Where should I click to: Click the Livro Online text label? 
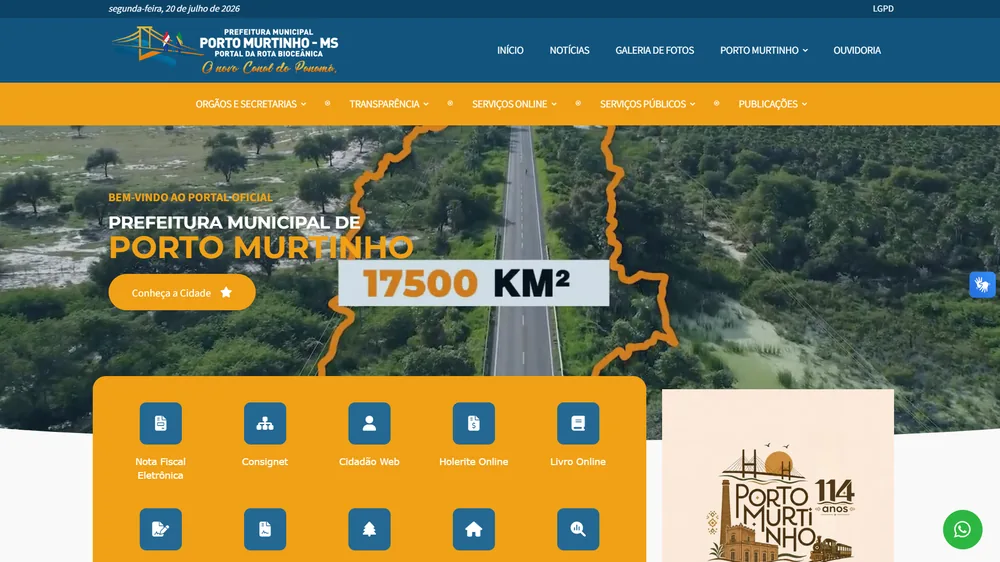578,461
